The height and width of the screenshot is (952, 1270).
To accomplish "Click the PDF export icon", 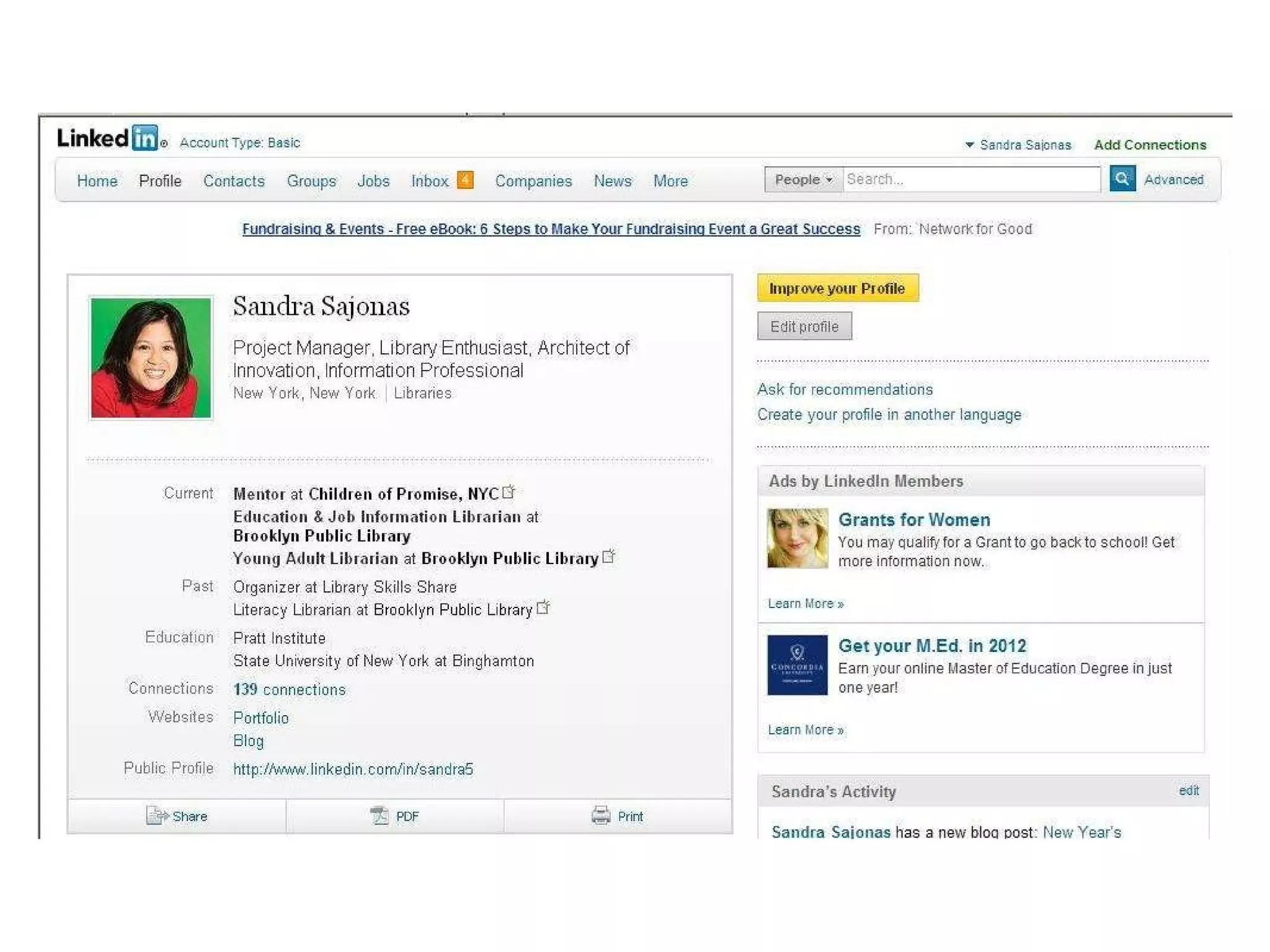I will pos(379,816).
